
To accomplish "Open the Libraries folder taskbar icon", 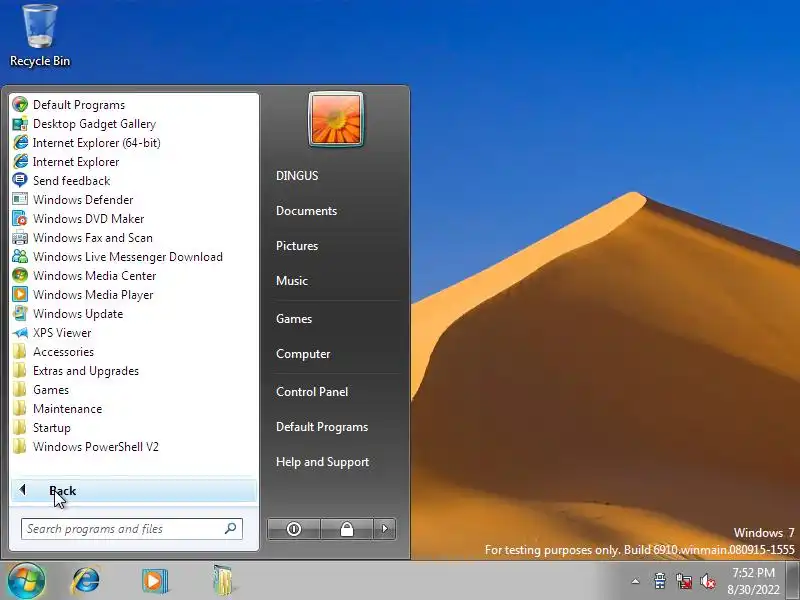I will coord(222,581).
